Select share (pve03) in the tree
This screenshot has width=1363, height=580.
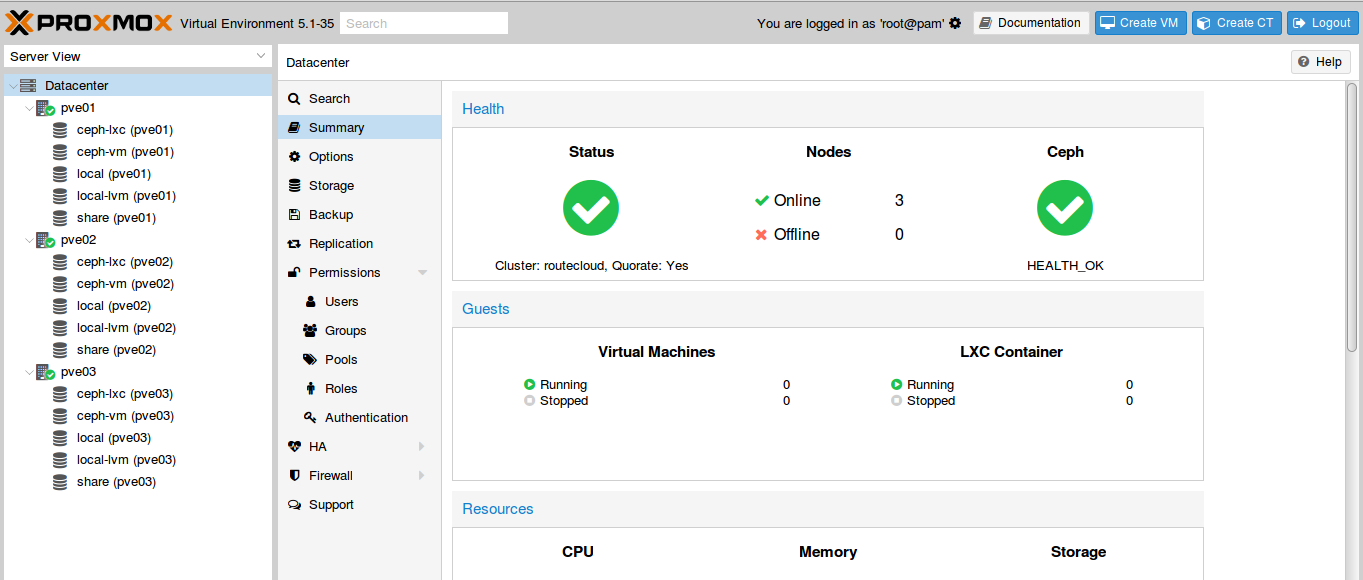pyautogui.click(x=116, y=482)
